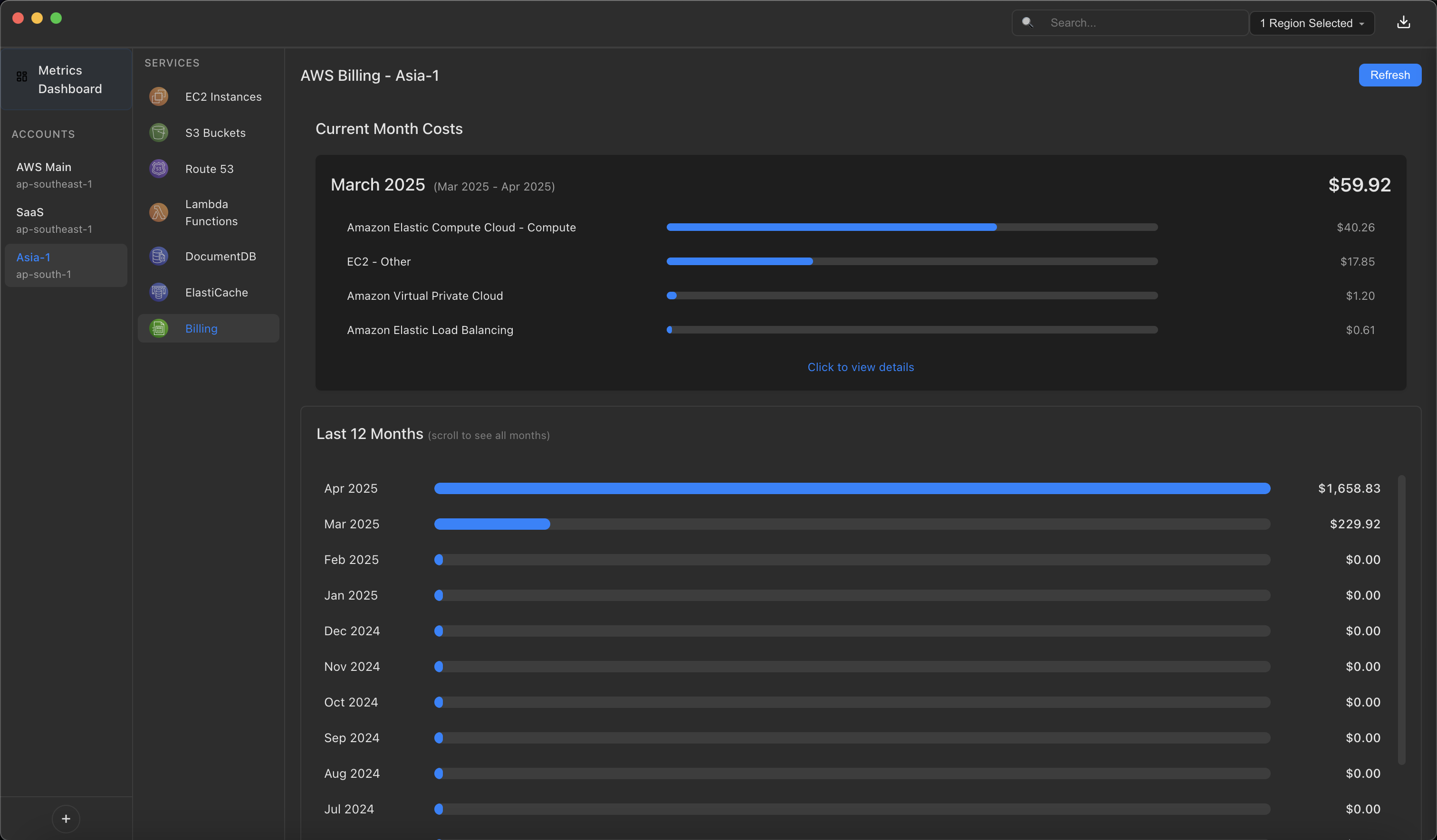Click the Jul 2024 row label
The height and width of the screenshot is (840, 1437).
[x=349, y=809]
